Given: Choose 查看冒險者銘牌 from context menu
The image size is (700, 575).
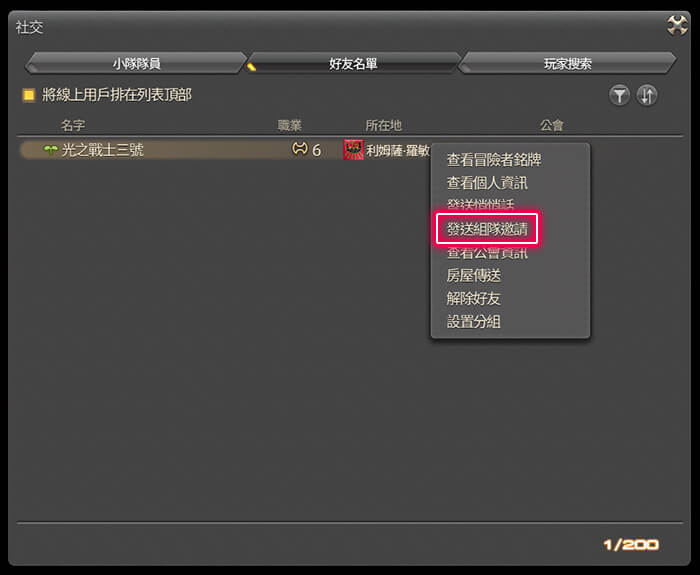Looking at the screenshot, I should (x=494, y=160).
